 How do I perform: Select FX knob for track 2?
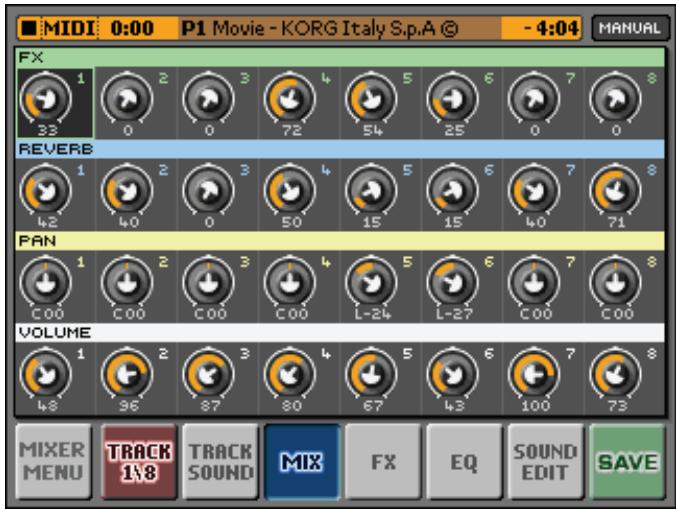[127, 99]
